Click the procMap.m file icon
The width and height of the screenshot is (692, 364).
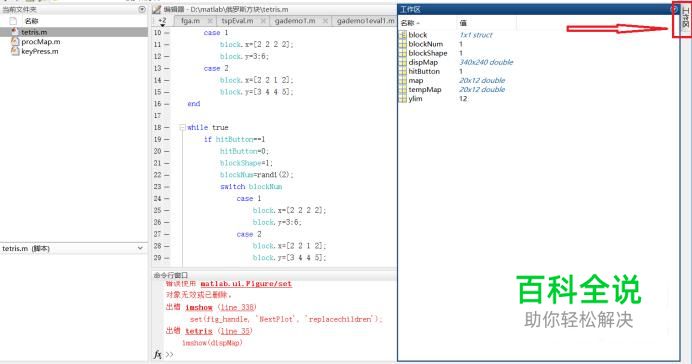coord(15,41)
